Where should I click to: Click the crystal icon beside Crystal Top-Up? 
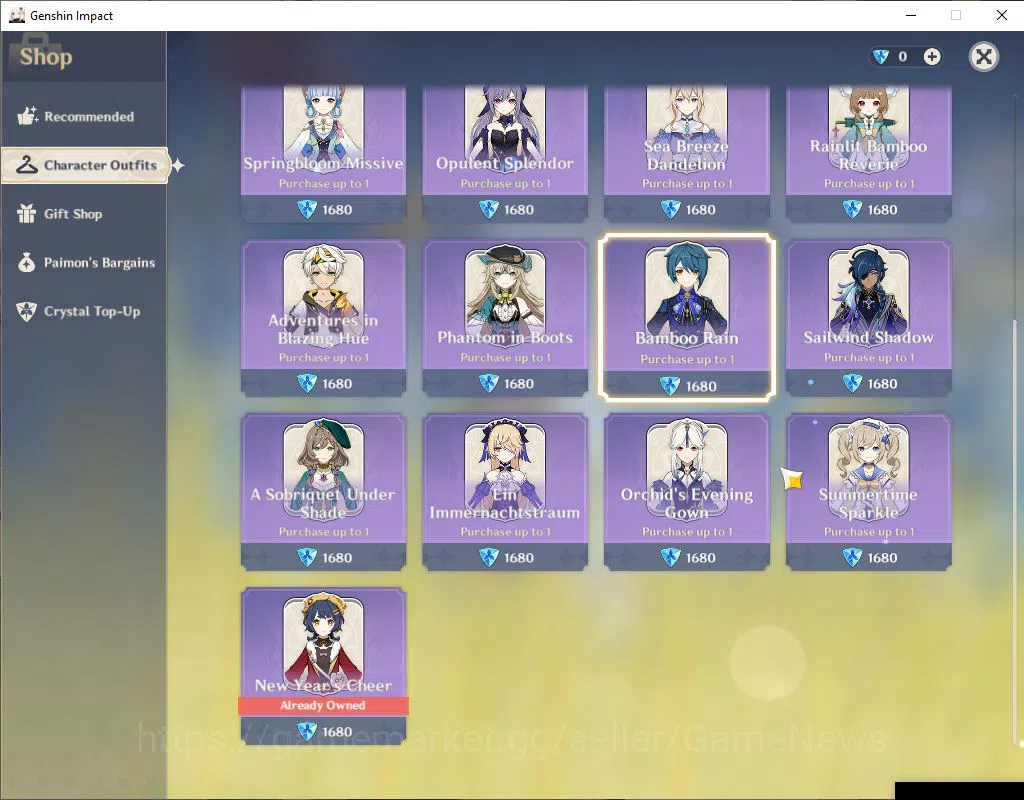[x=26, y=312]
